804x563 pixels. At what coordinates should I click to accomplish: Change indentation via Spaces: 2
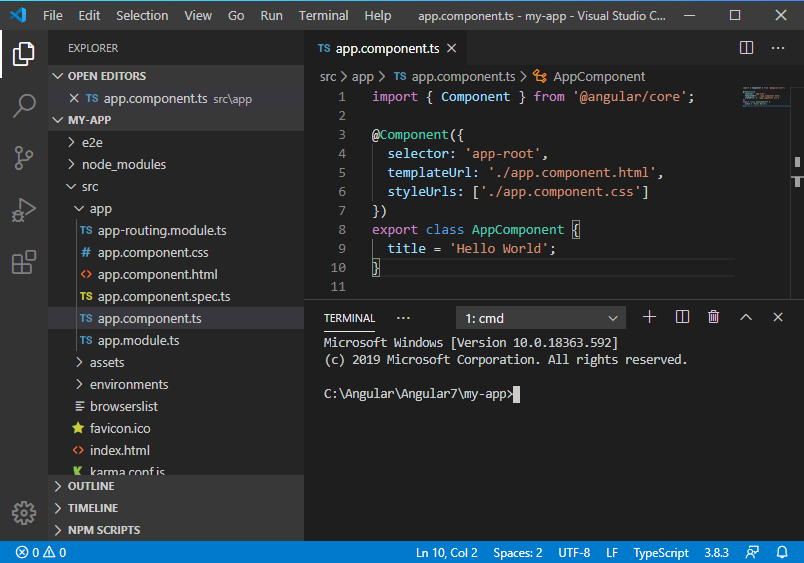coord(517,552)
